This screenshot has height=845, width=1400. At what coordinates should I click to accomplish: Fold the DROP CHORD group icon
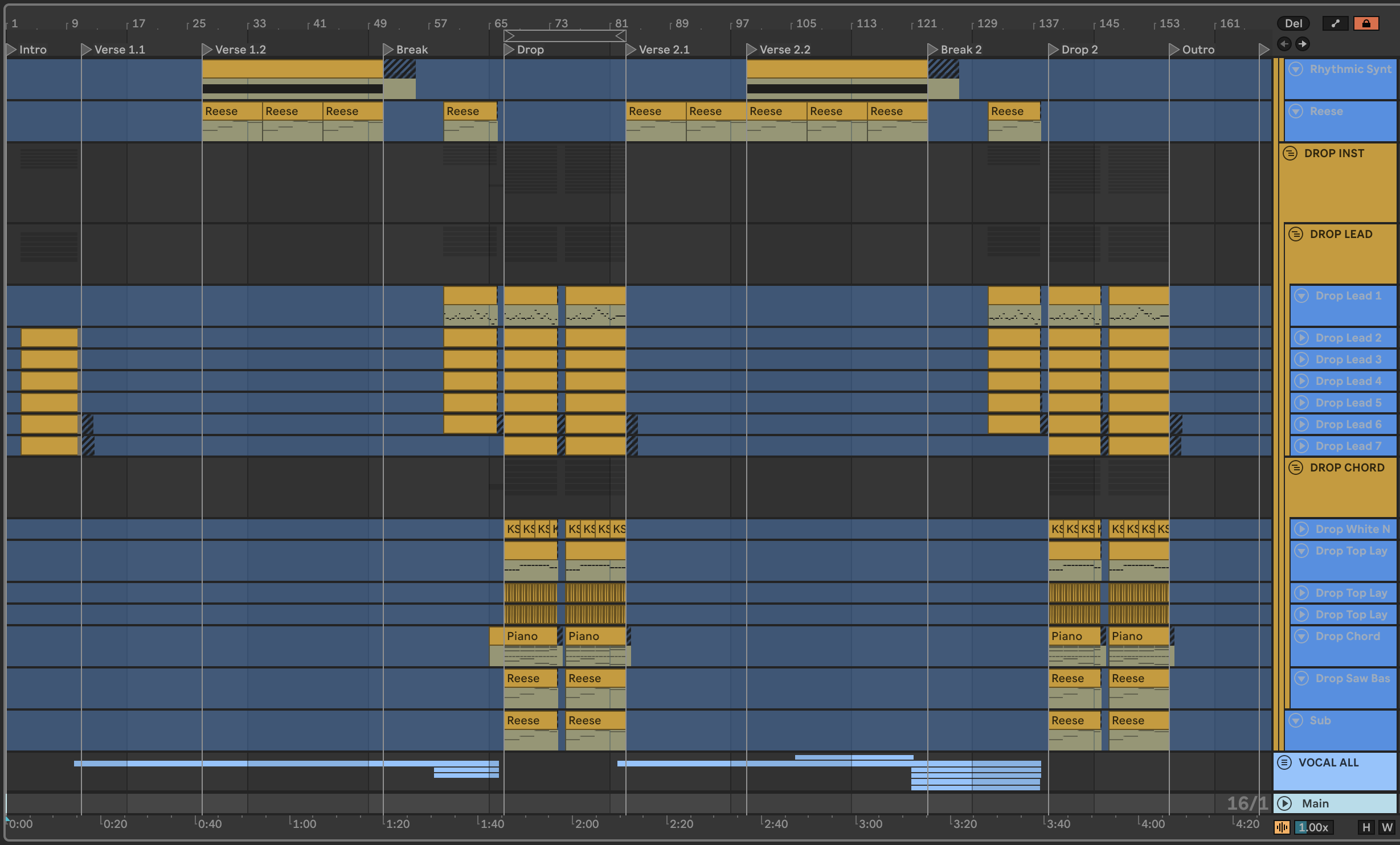coord(1295,467)
